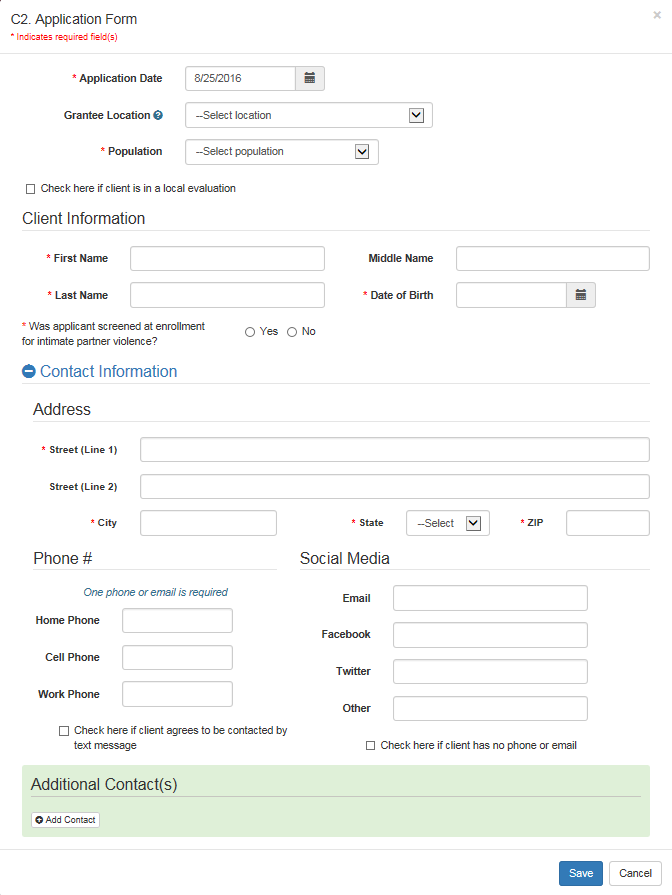Open the Population dropdown
This screenshot has width=672, height=895.
[x=282, y=152]
